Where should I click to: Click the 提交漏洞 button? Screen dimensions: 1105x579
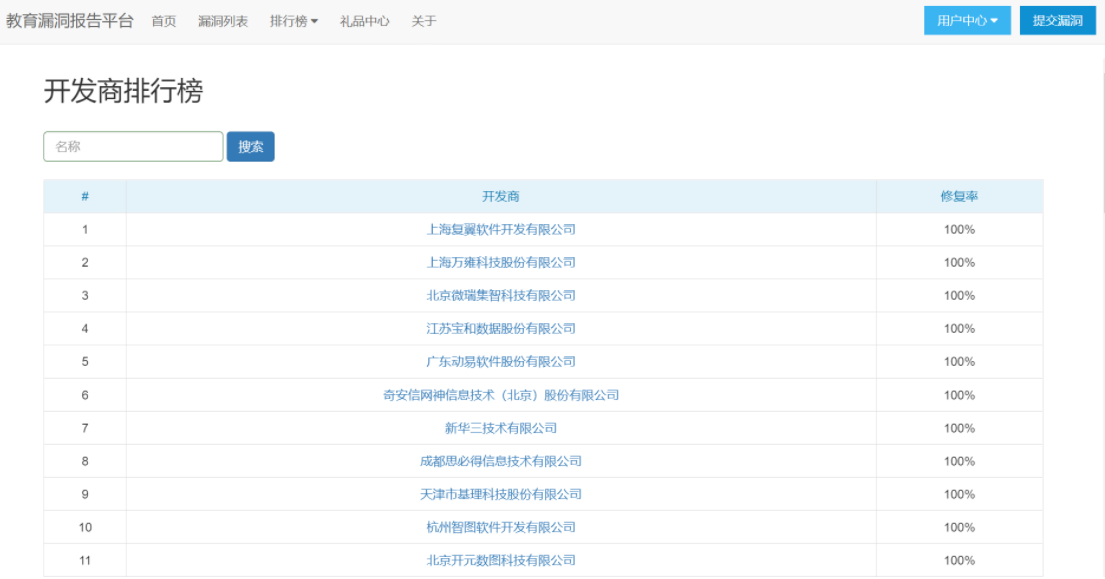point(1058,20)
